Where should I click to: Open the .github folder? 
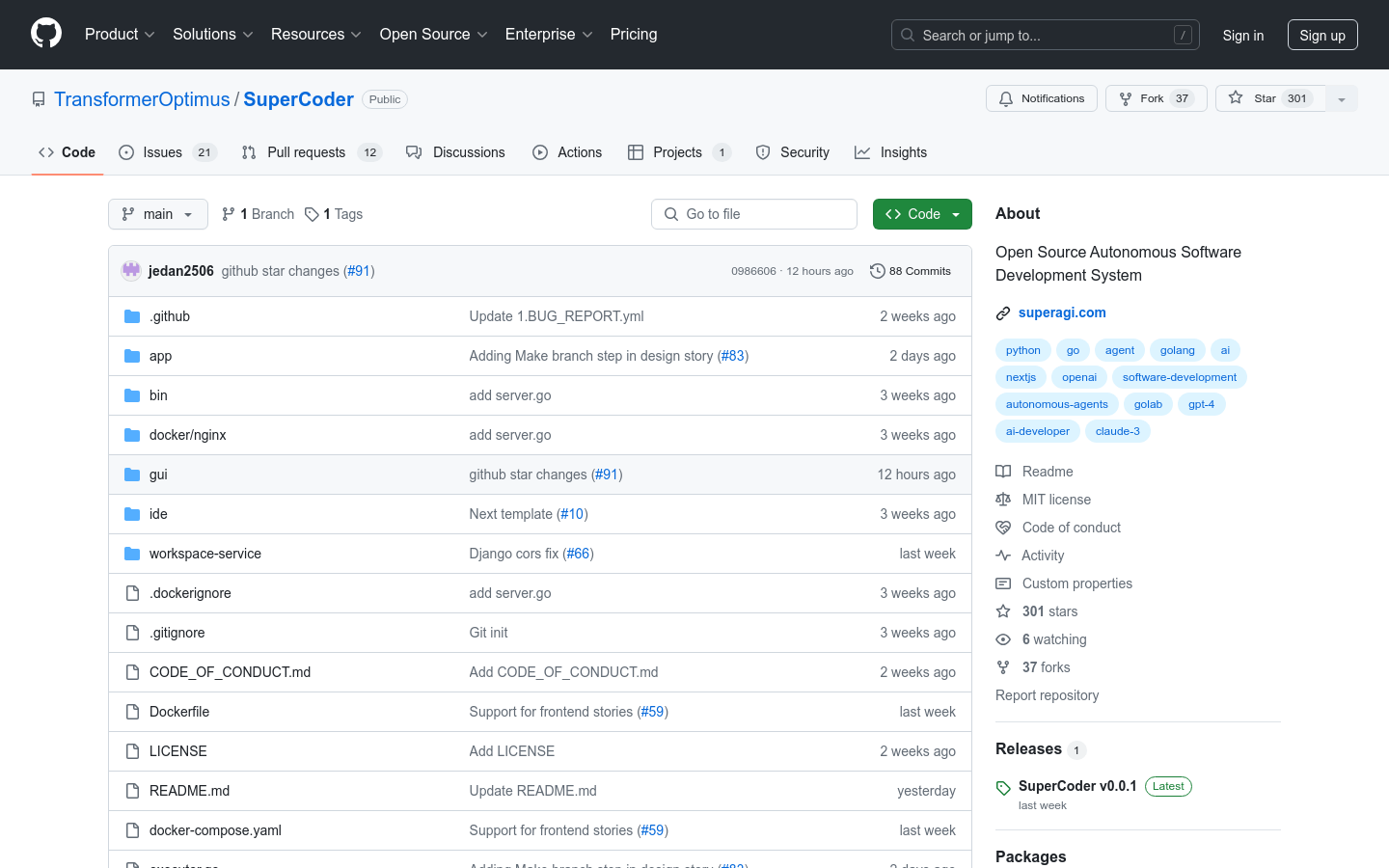click(x=170, y=316)
